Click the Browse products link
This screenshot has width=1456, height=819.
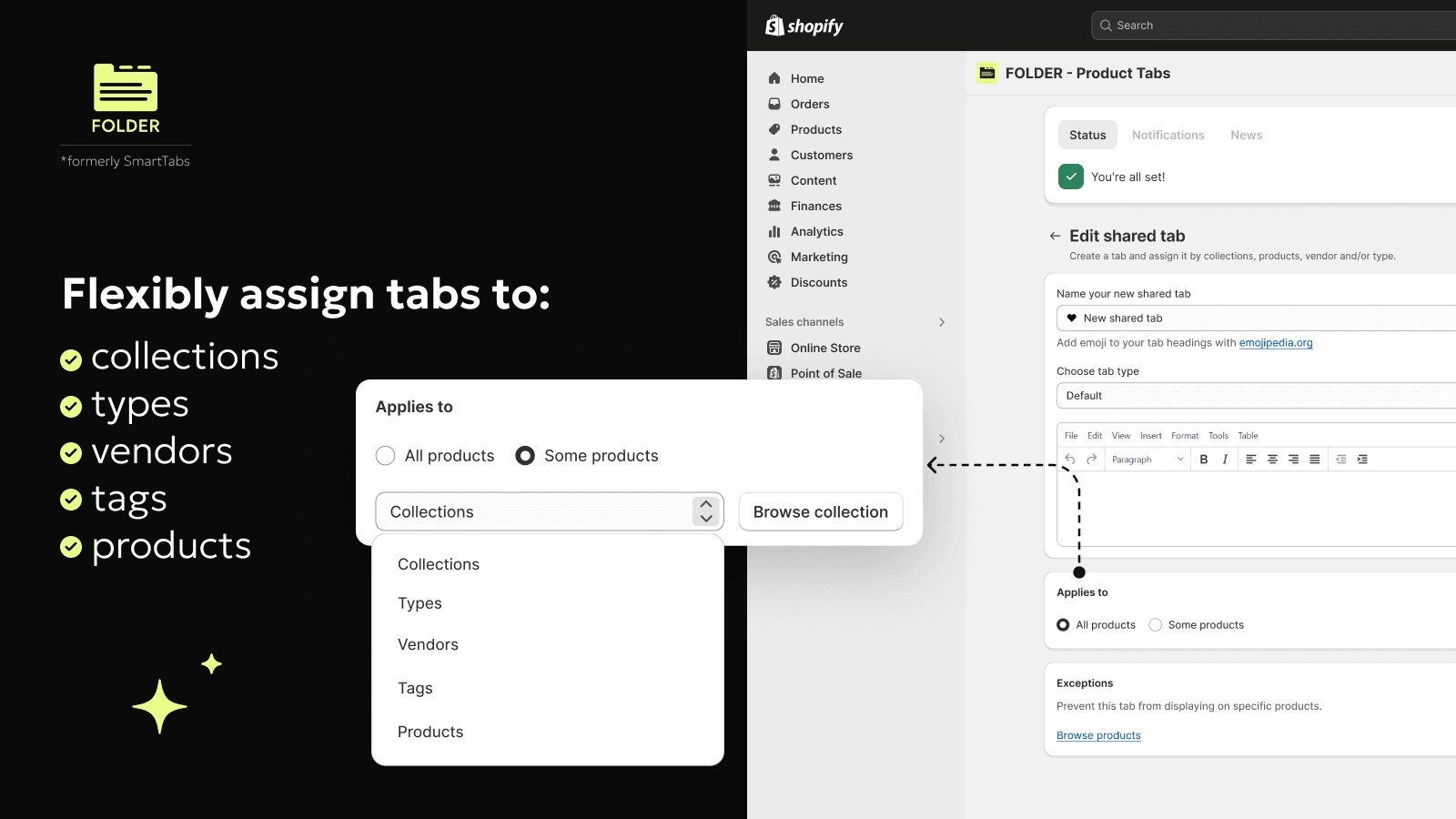(x=1098, y=735)
